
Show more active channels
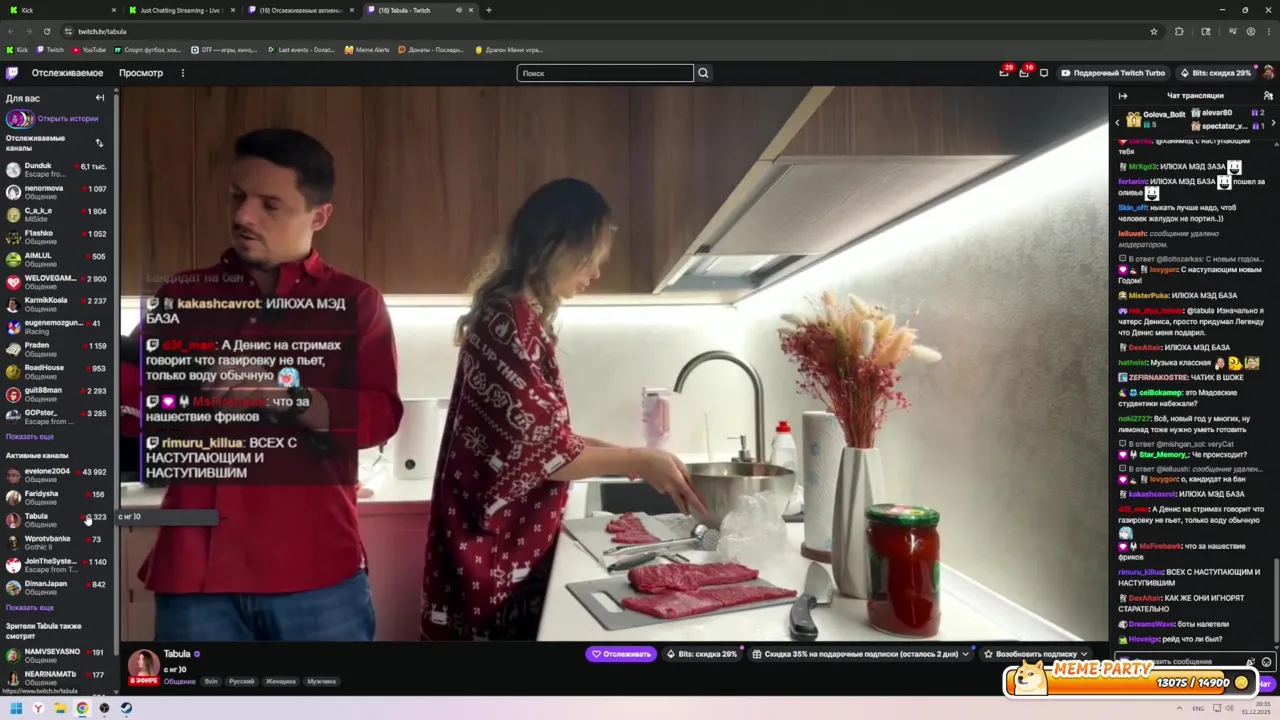tap(30, 607)
